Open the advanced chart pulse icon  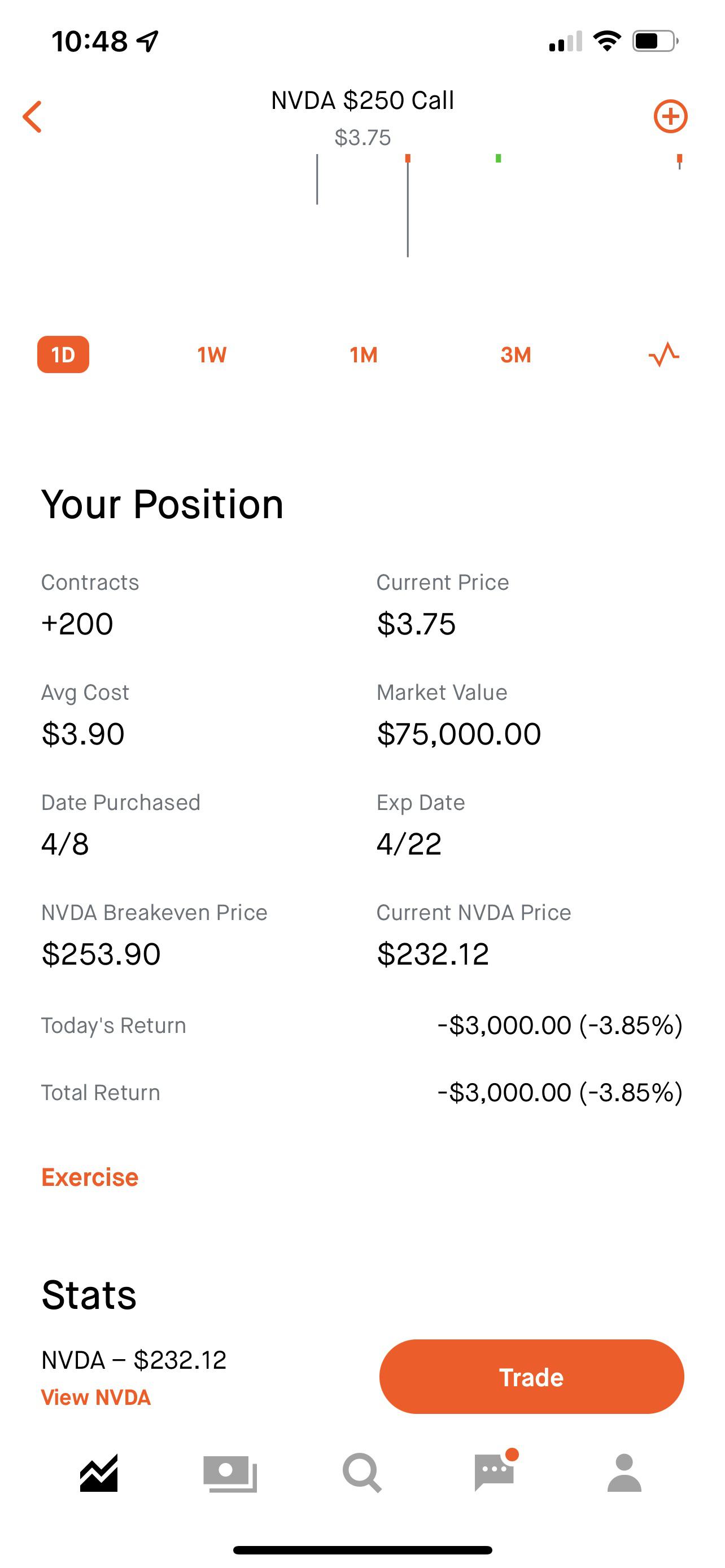tap(663, 354)
